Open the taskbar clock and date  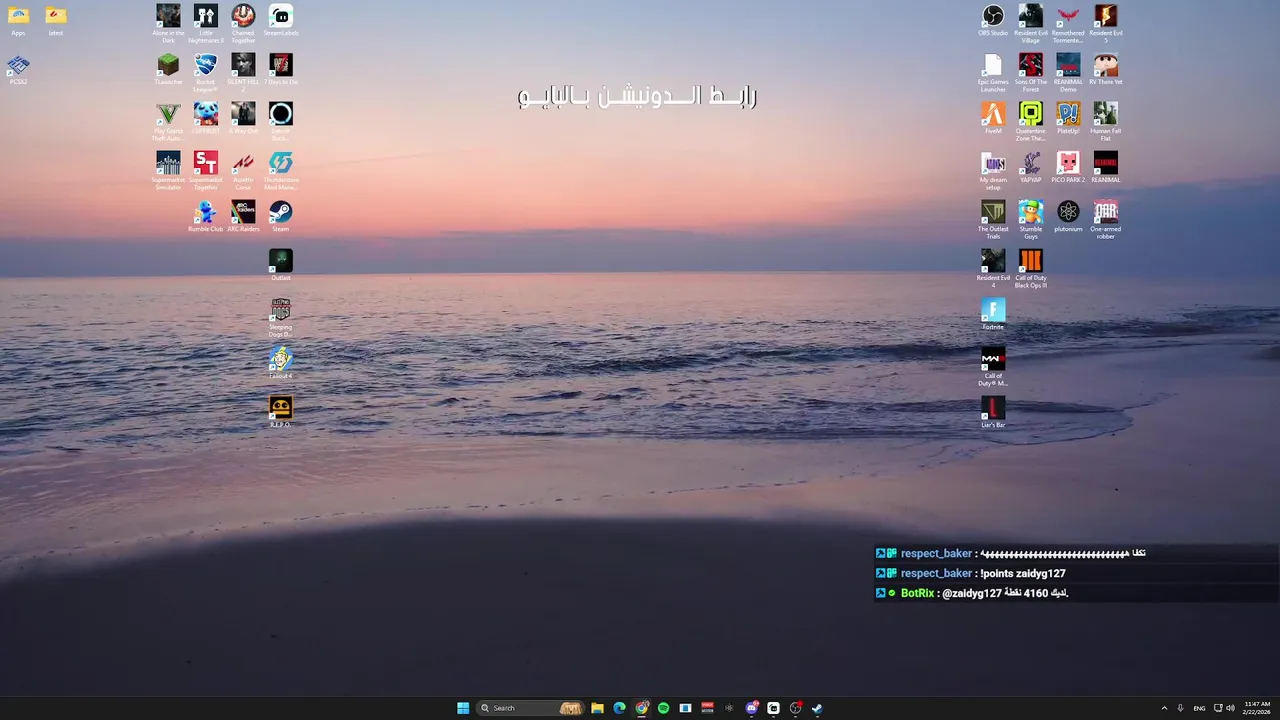tap(1257, 708)
